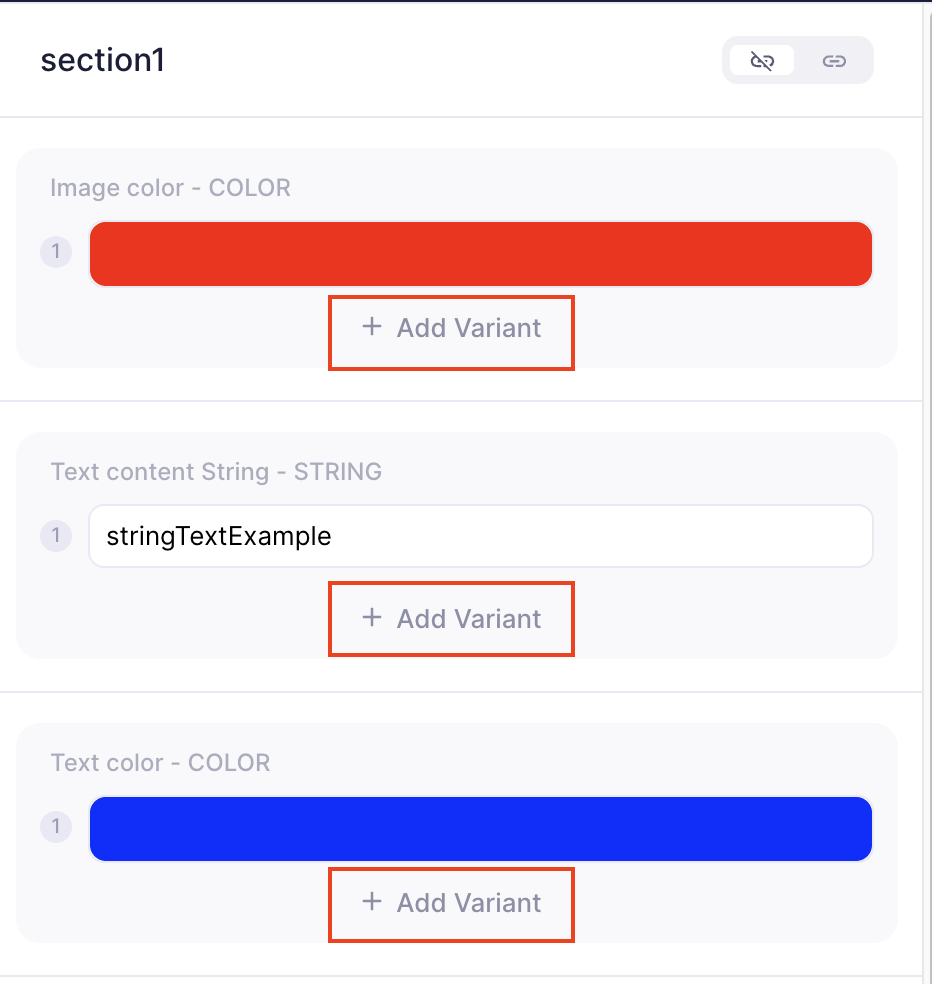Click the plus icon in Text content Add Variant
This screenshot has width=932, height=984.
click(x=372, y=618)
